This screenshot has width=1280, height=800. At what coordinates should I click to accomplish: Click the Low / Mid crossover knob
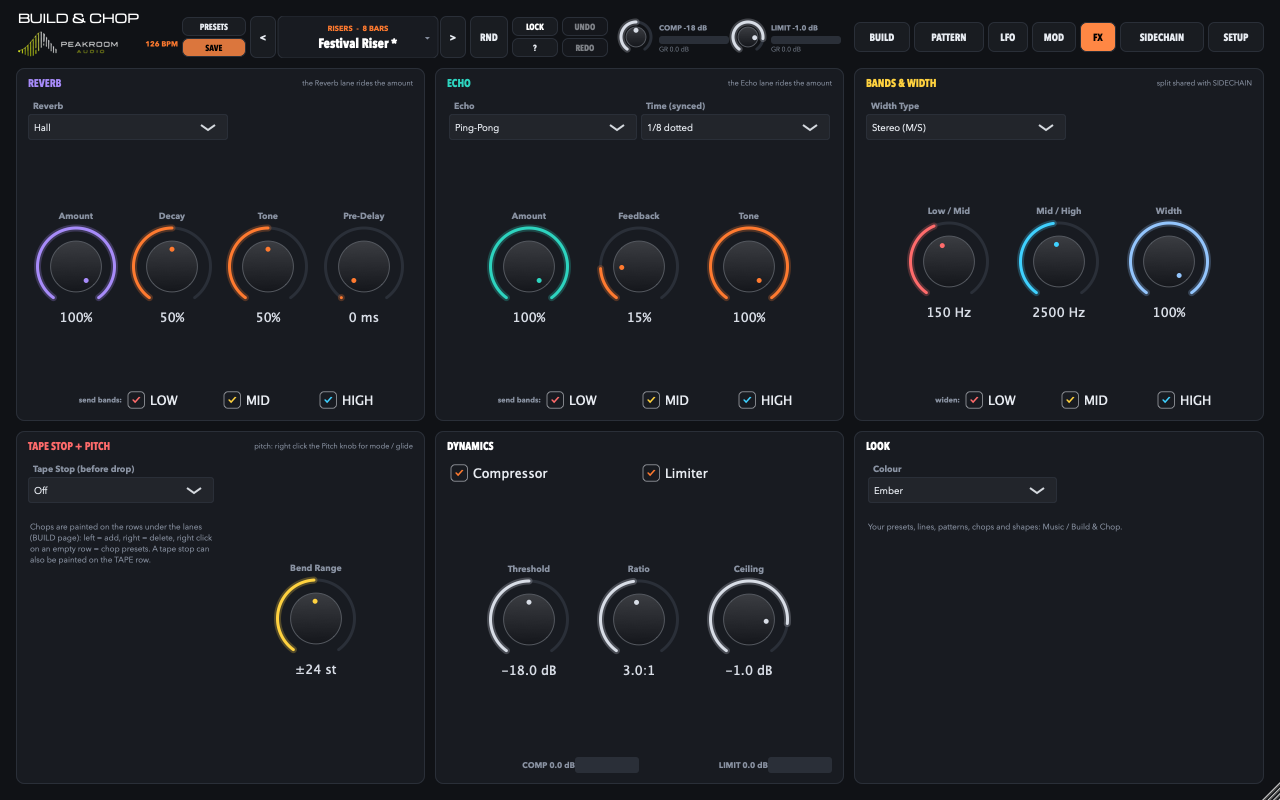[x=949, y=261]
